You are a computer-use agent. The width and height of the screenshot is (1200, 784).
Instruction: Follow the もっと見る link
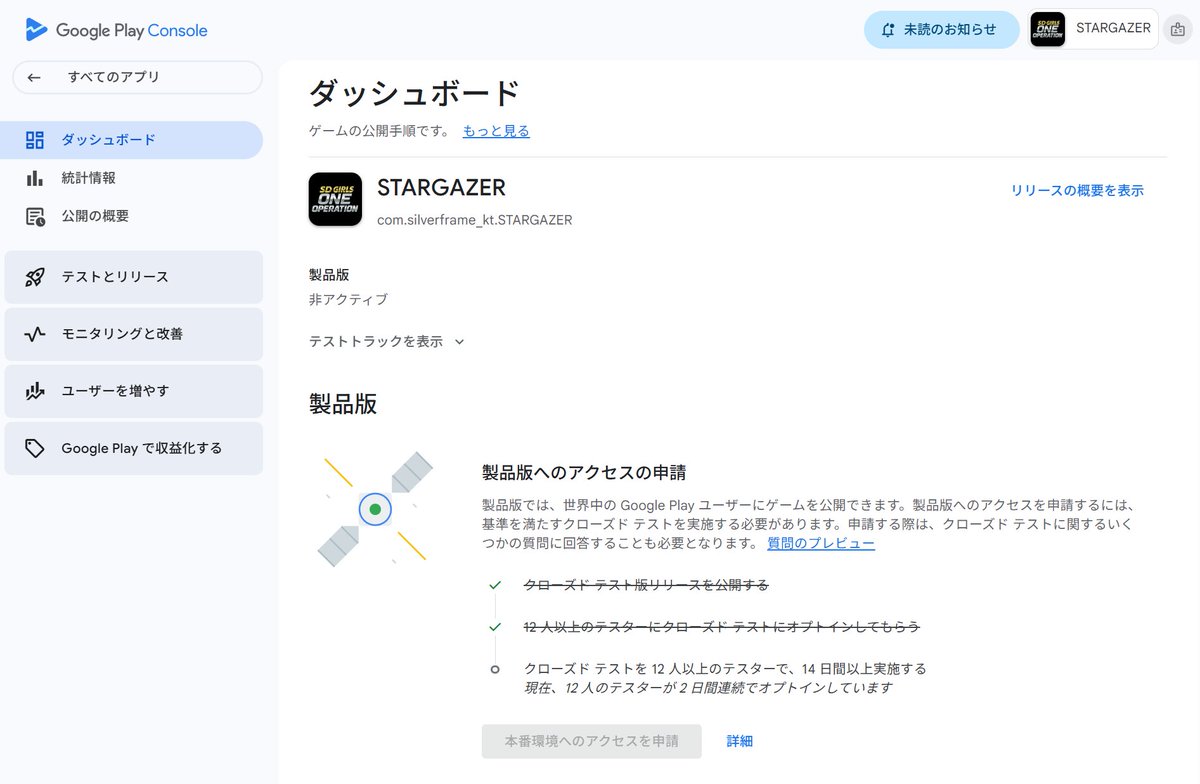tap(496, 131)
